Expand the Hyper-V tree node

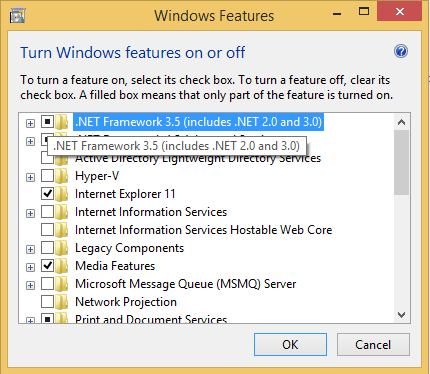click(30, 177)
